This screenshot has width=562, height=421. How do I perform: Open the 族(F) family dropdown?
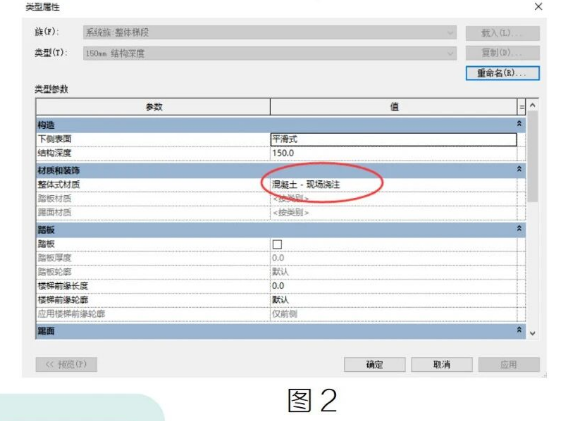click(x=270, y=33)
